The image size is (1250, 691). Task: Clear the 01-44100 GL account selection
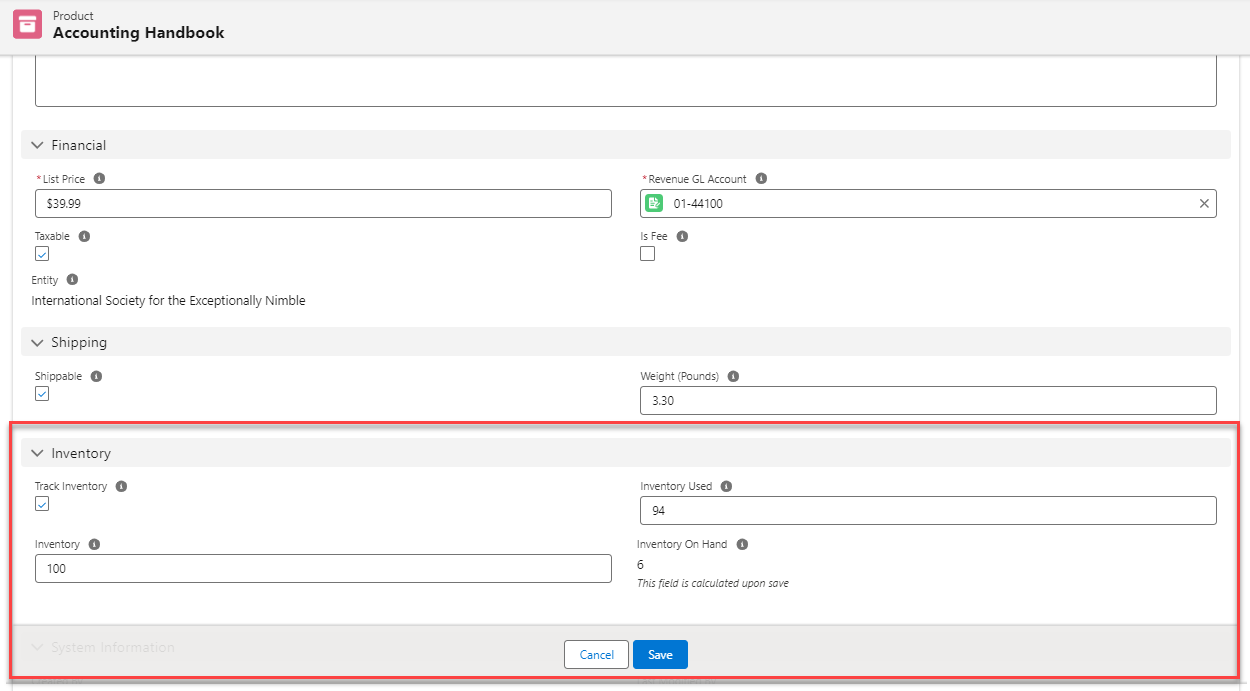tap(1204, 204)
